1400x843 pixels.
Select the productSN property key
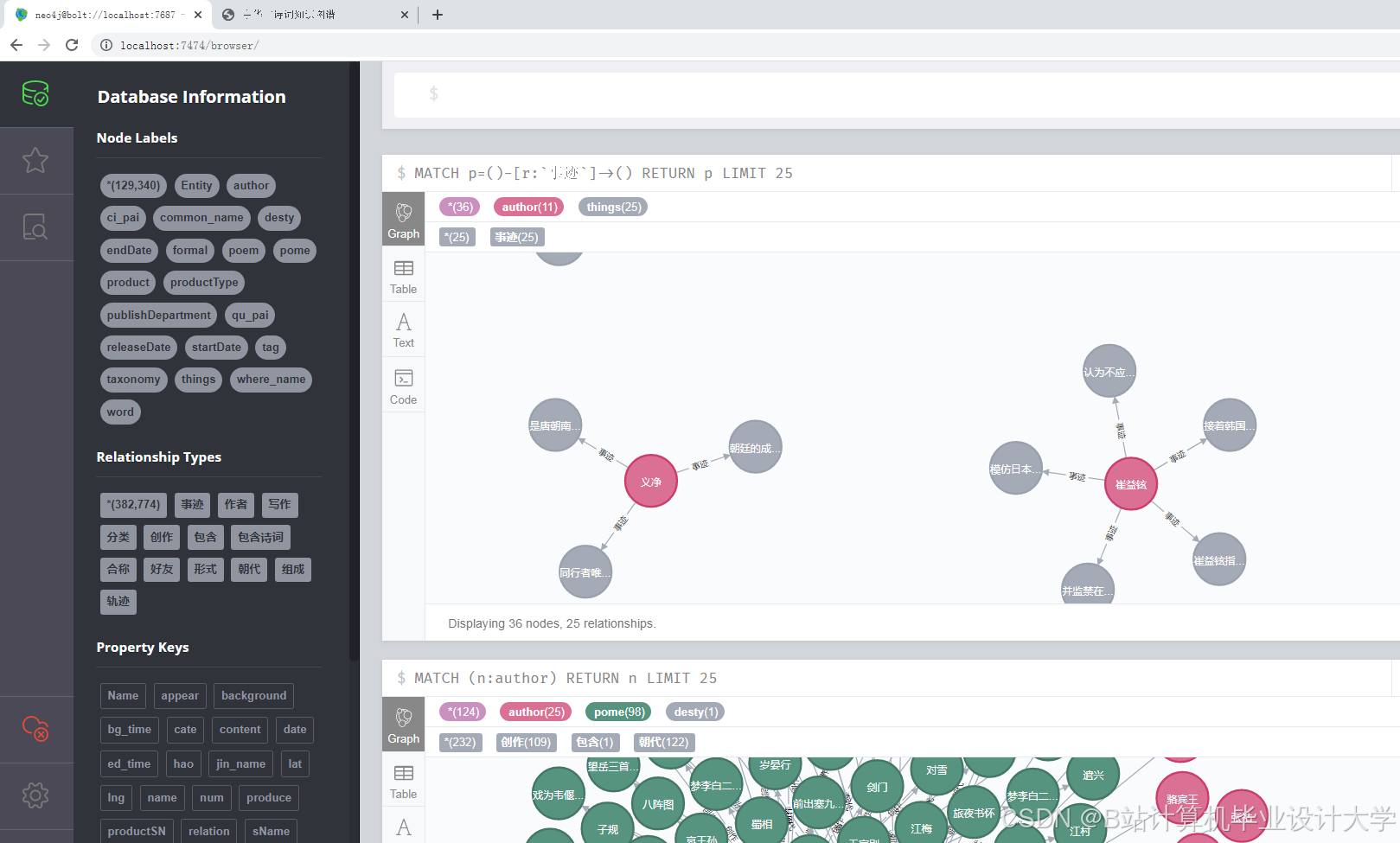pyautogui.click(x=137, y=832)
